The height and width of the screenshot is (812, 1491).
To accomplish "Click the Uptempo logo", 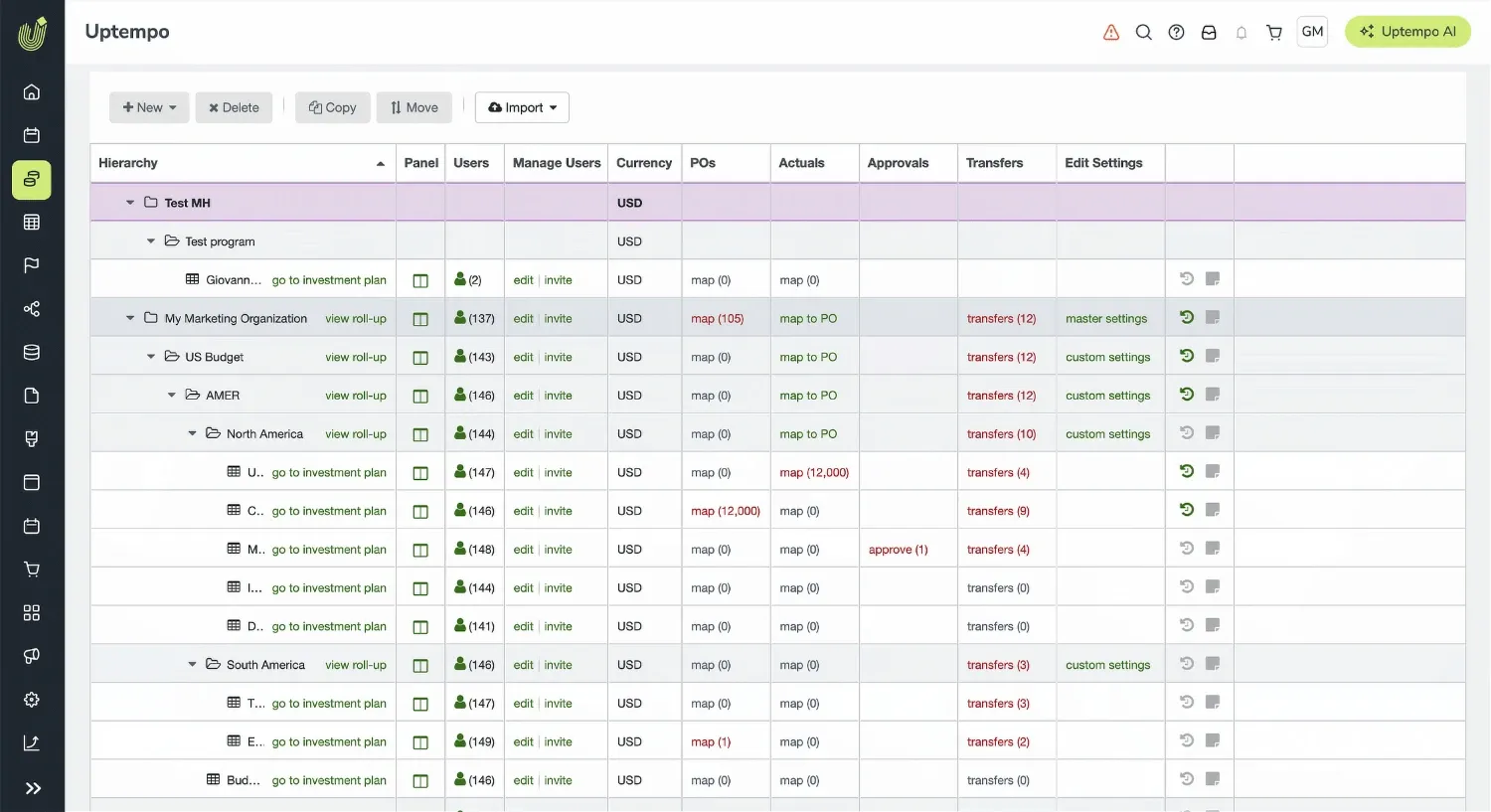I will (x=32, y=33).
